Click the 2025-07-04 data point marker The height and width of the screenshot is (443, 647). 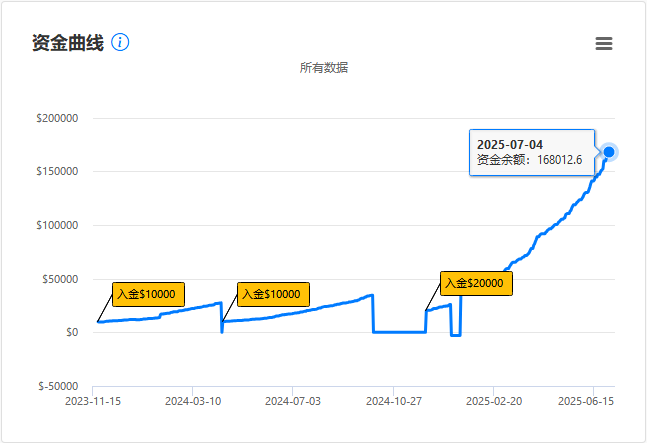click(x=609, y=152)
